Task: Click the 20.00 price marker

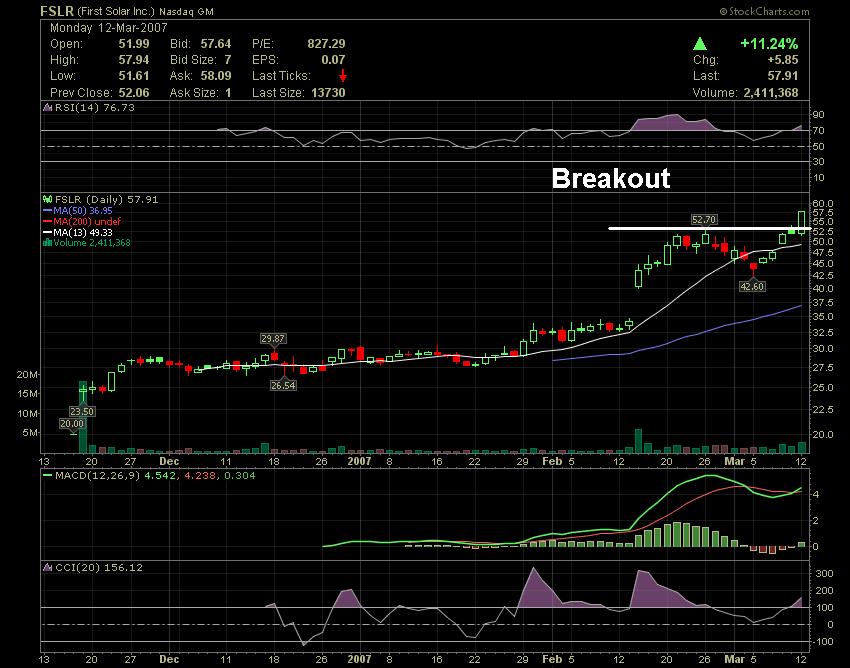Action: (72, 424)
